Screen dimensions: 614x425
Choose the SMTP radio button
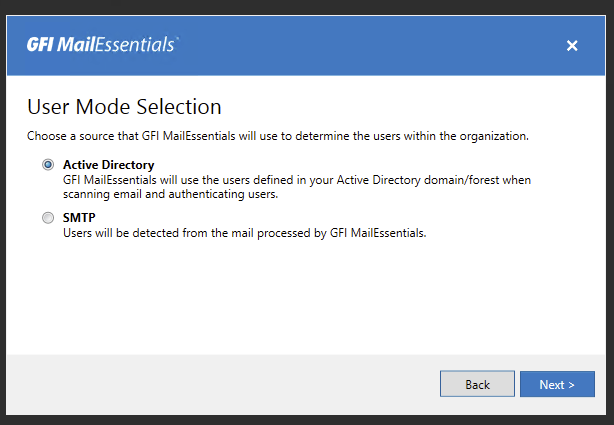48,217
